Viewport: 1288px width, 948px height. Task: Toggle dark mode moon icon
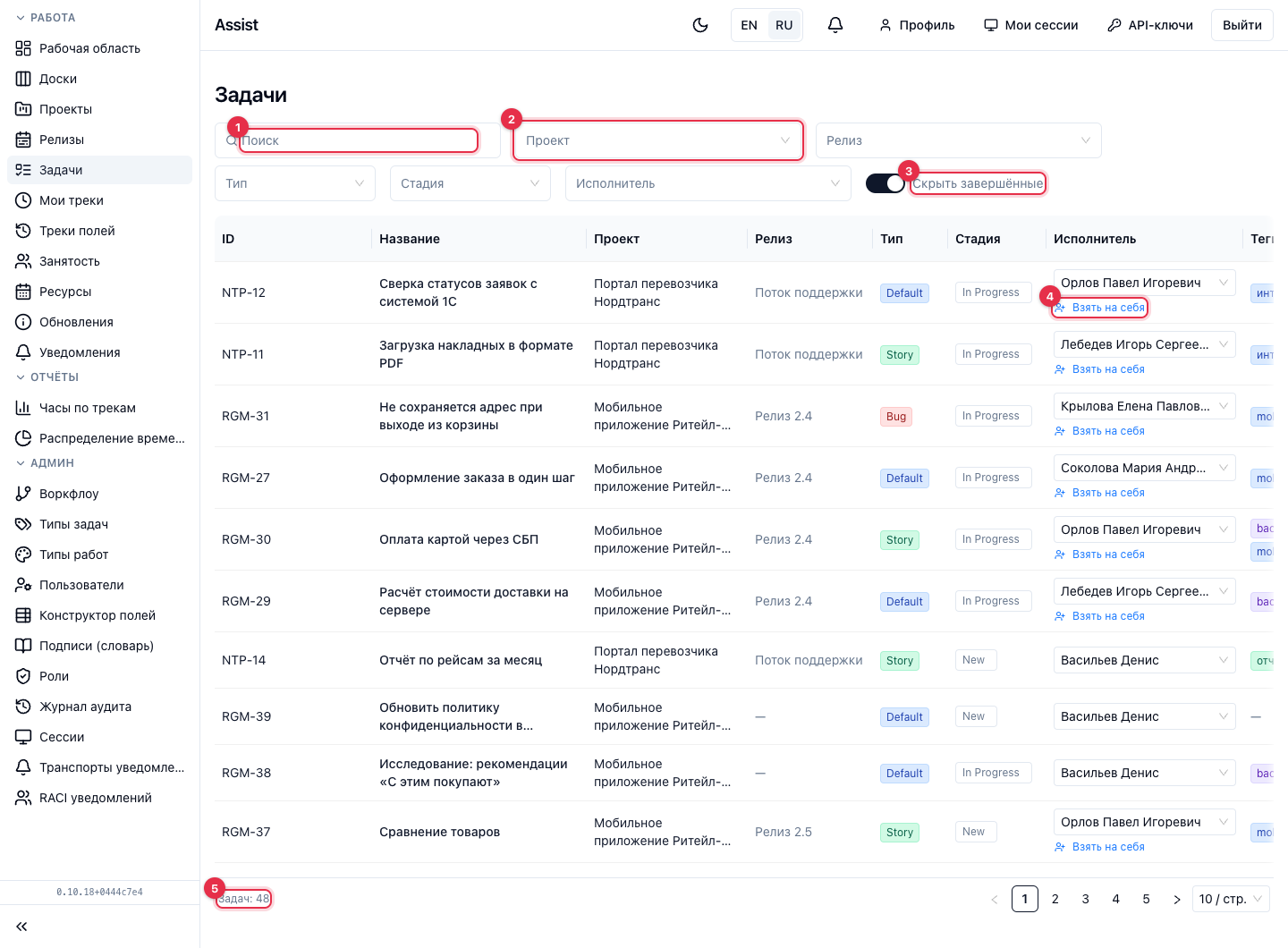tap(700, 25)
